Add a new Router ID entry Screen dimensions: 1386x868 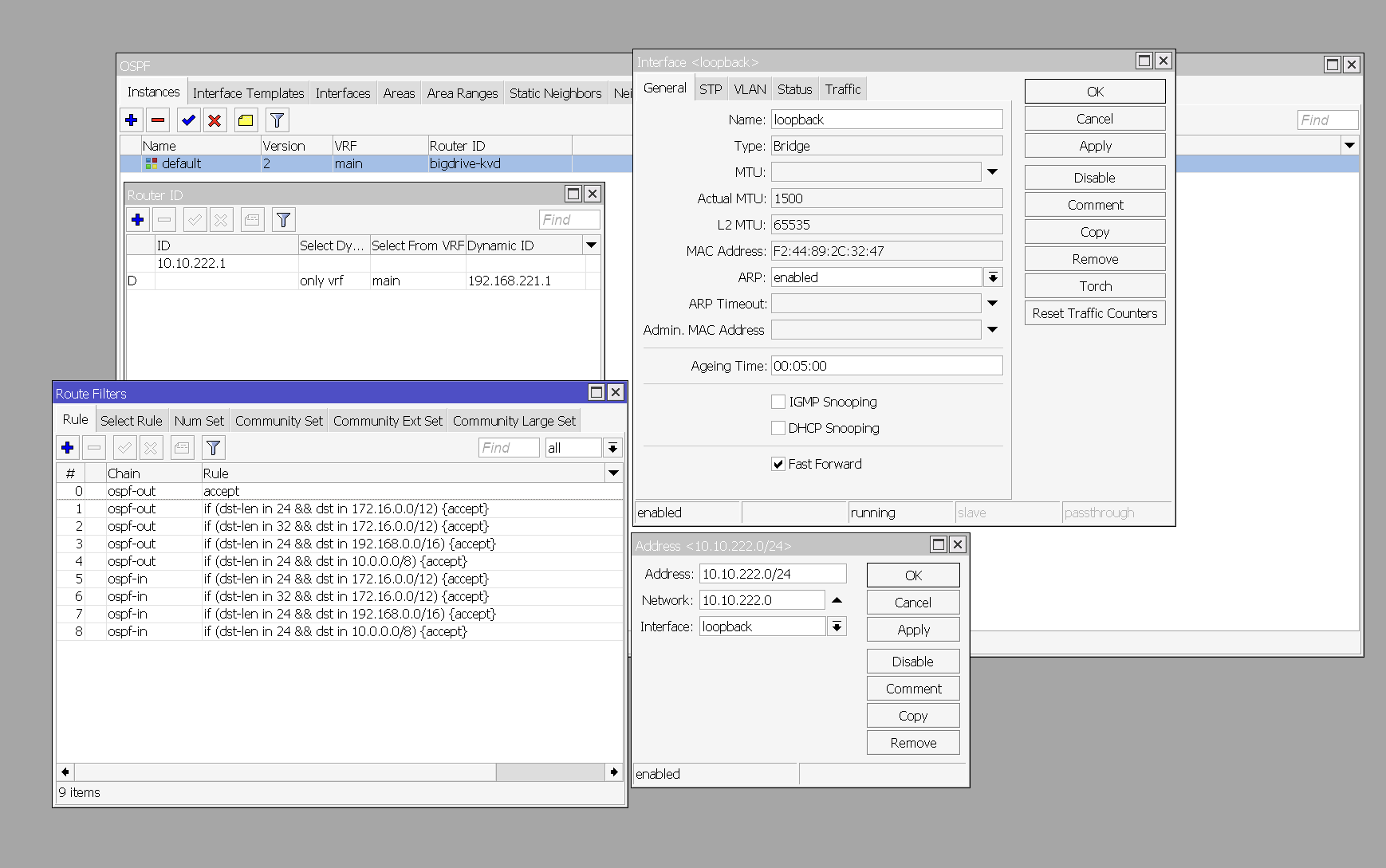[137, 219]
